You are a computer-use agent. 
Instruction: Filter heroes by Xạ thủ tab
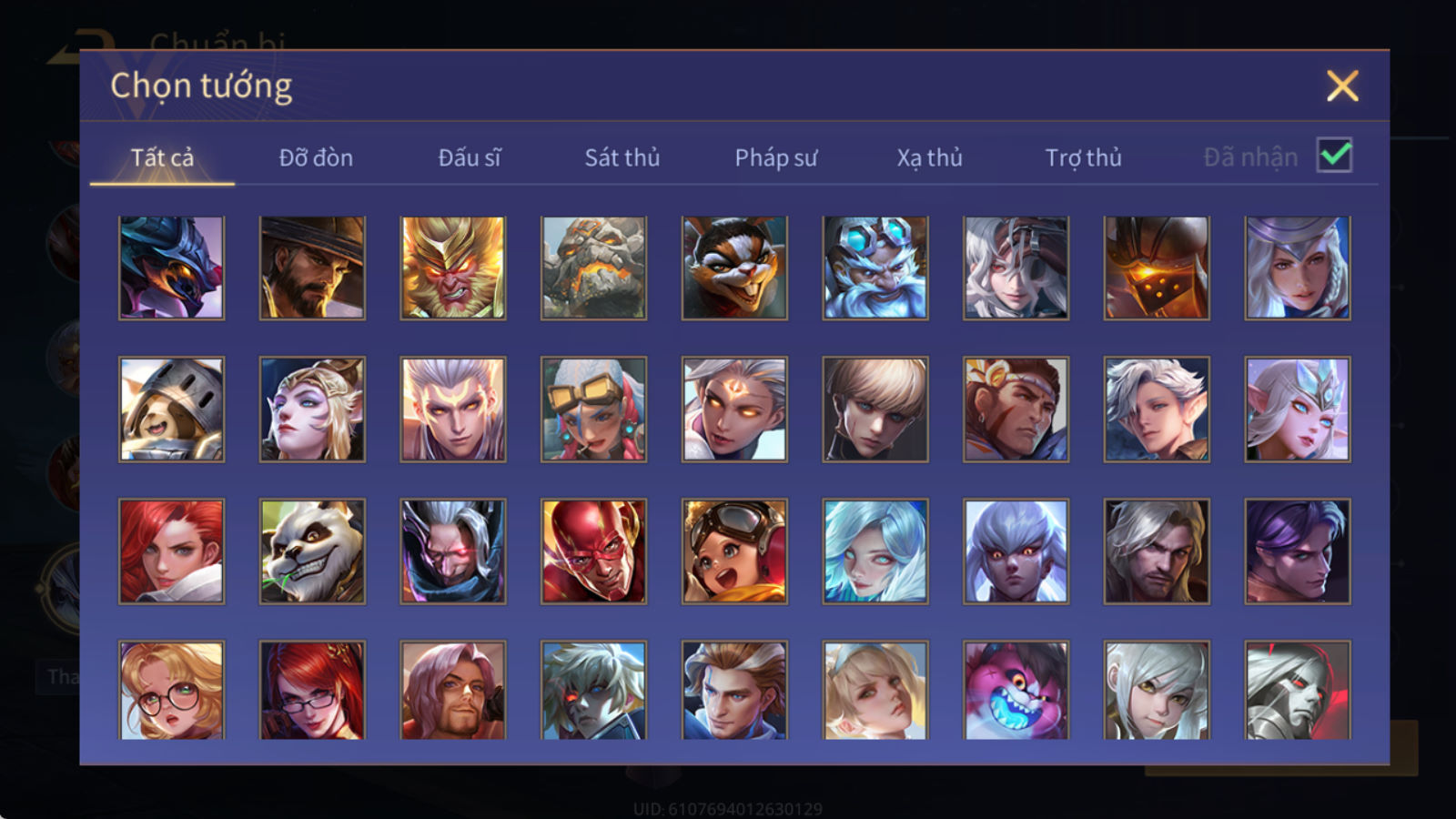[x=929, y=157]
